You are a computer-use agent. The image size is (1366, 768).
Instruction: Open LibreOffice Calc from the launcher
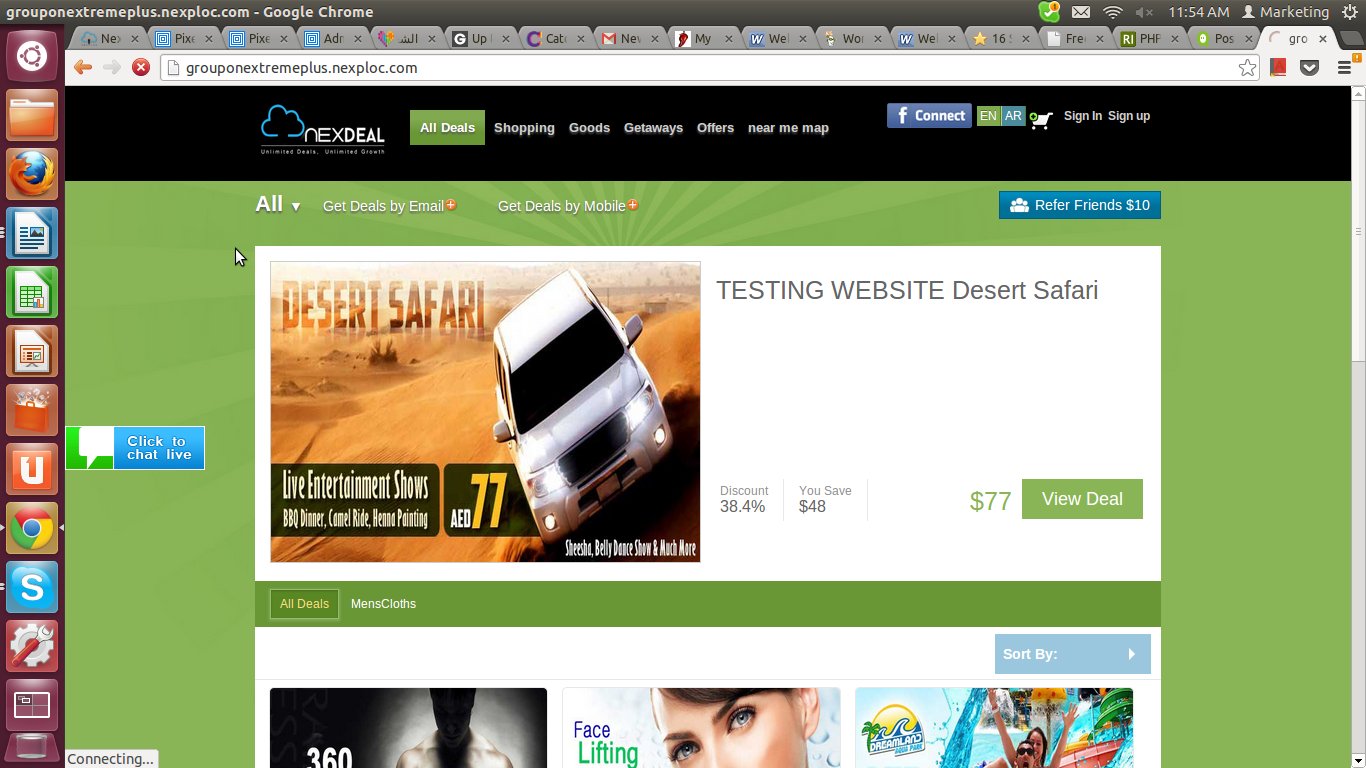tap(32, 292)
